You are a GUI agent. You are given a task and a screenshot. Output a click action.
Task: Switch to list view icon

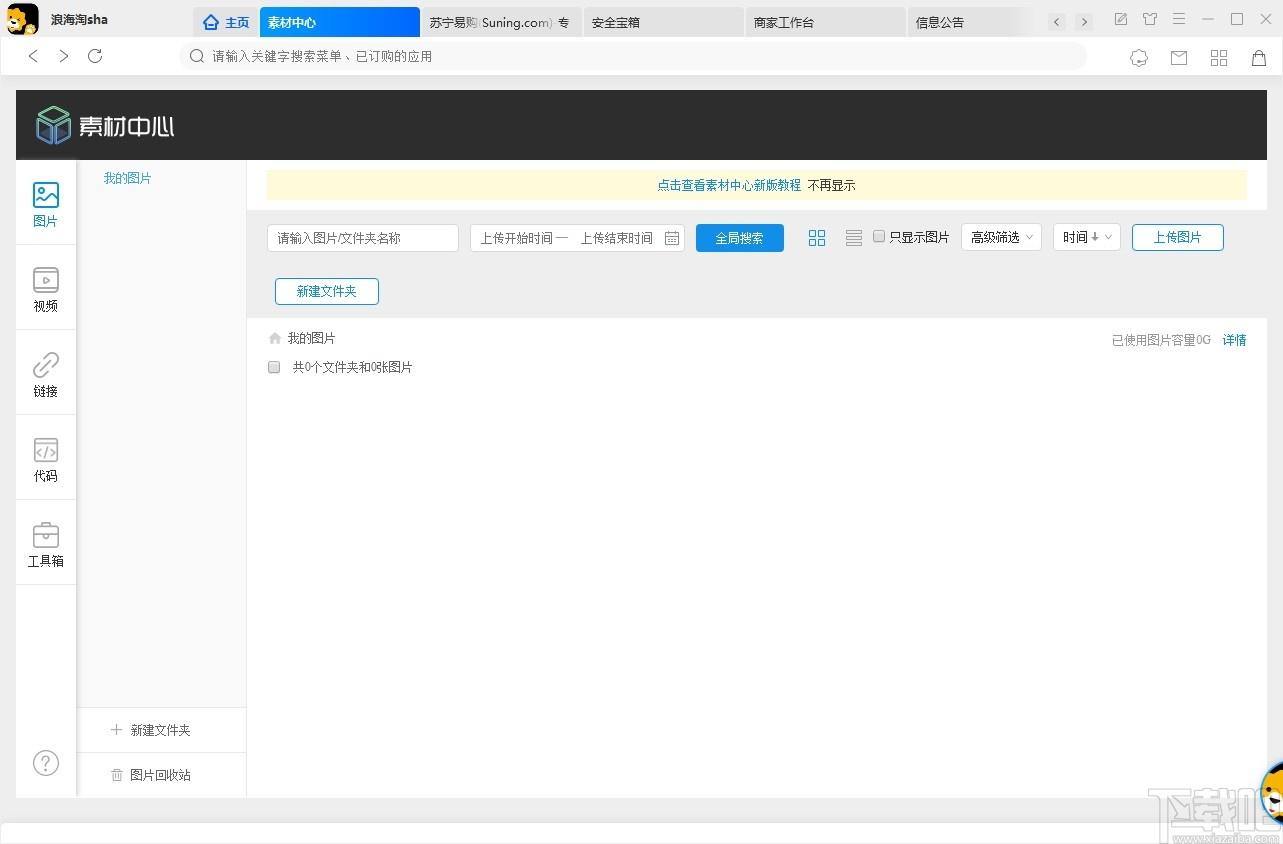click(x=853, y=238)
